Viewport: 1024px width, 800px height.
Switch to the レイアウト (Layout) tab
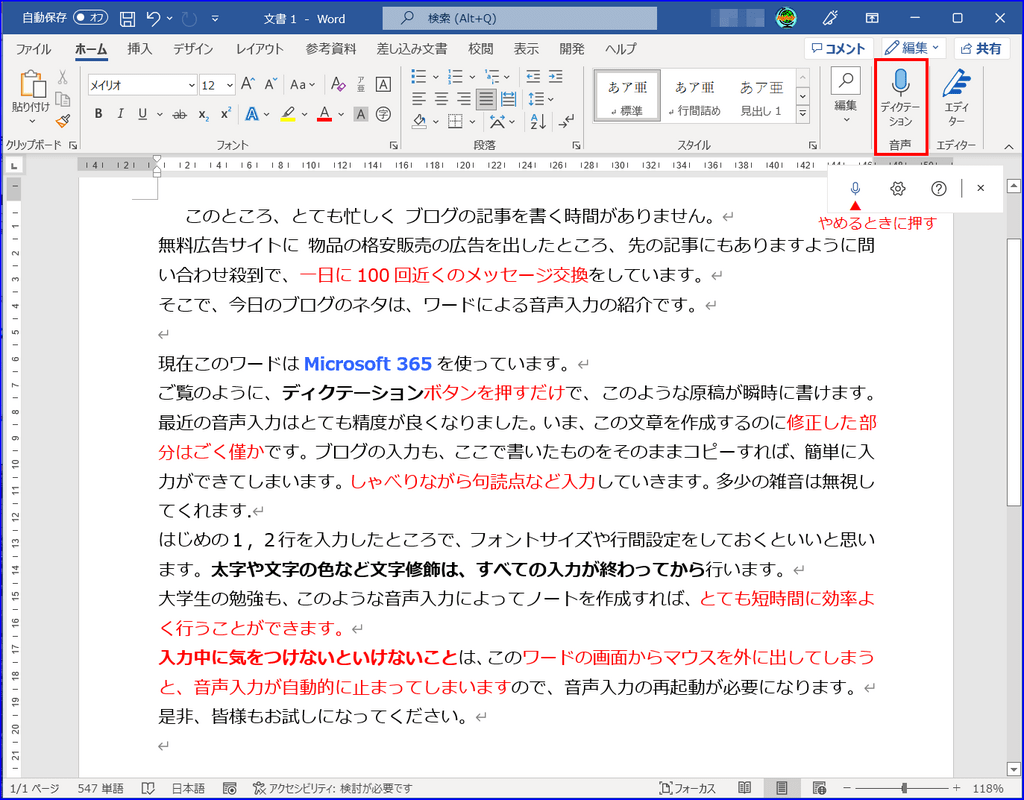click(259, 49)
